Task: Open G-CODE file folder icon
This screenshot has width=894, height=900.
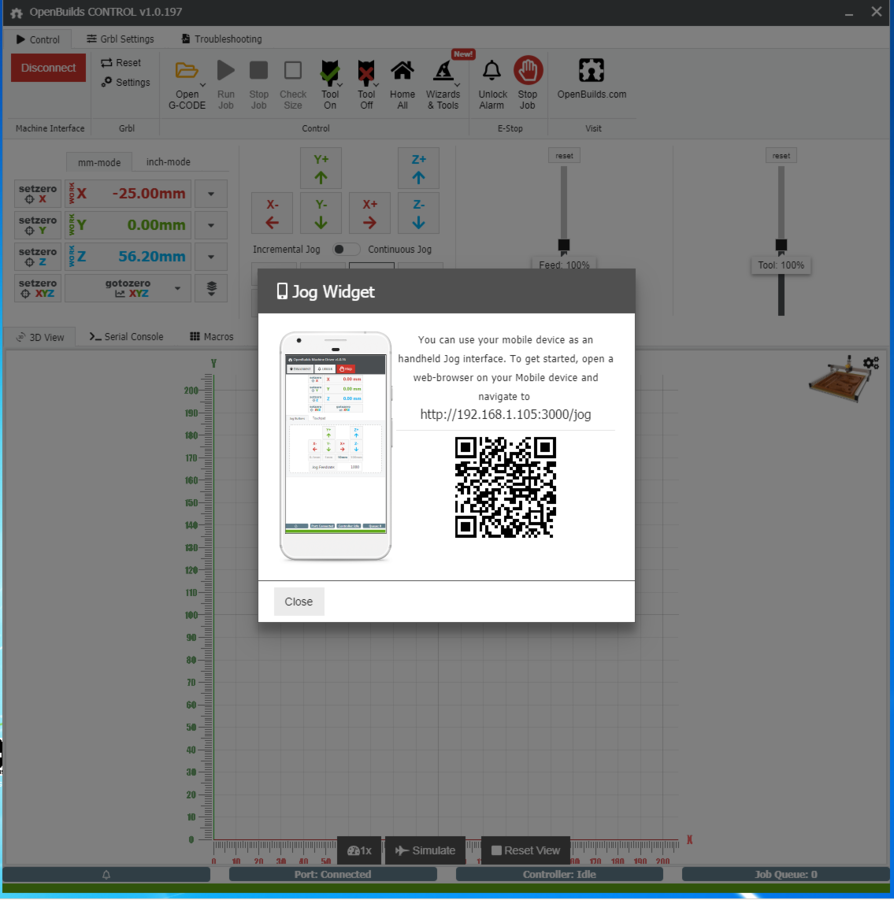Action: (186, 72)
